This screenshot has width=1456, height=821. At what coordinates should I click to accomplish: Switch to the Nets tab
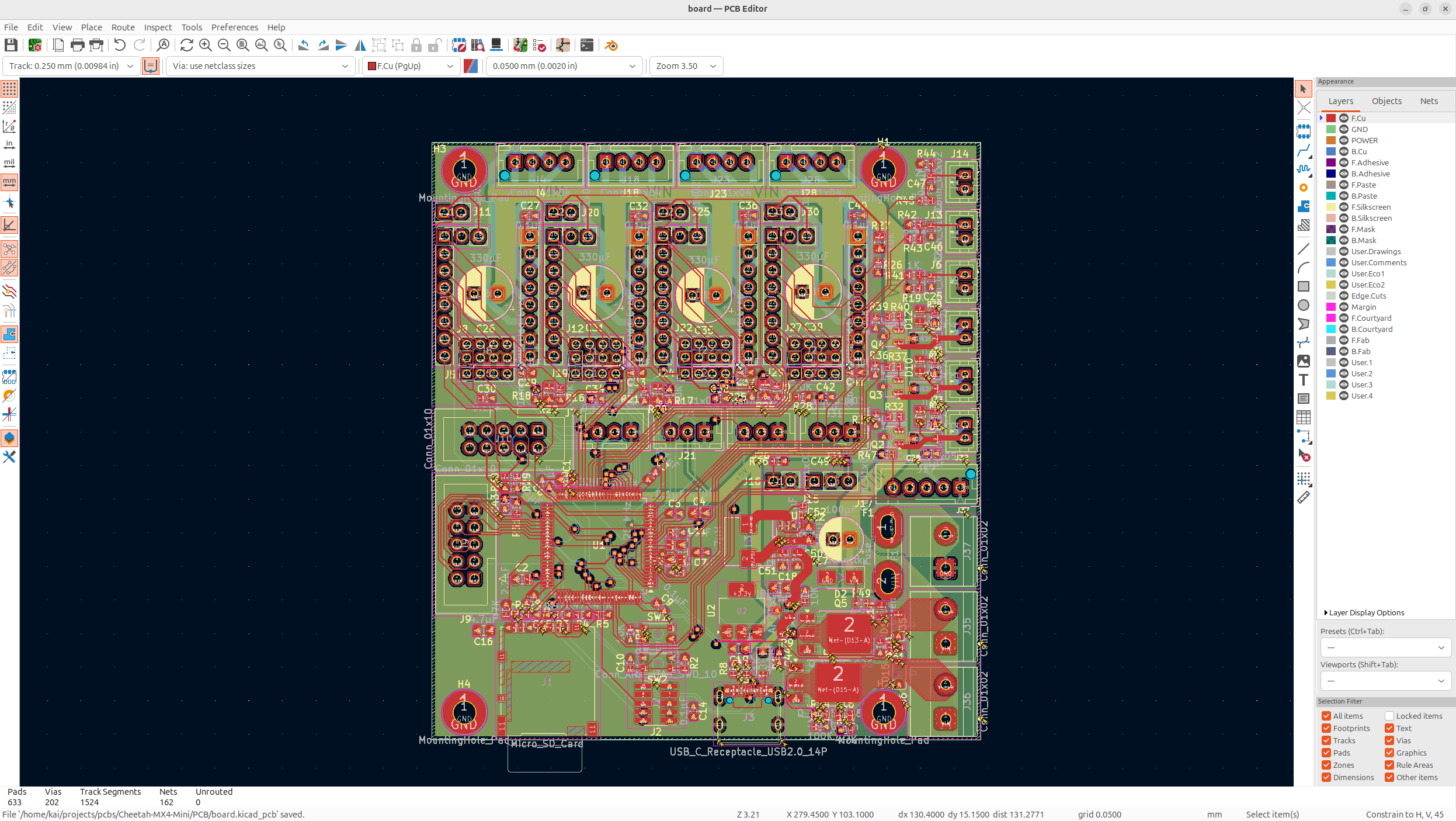click(x=1429, y=101)
